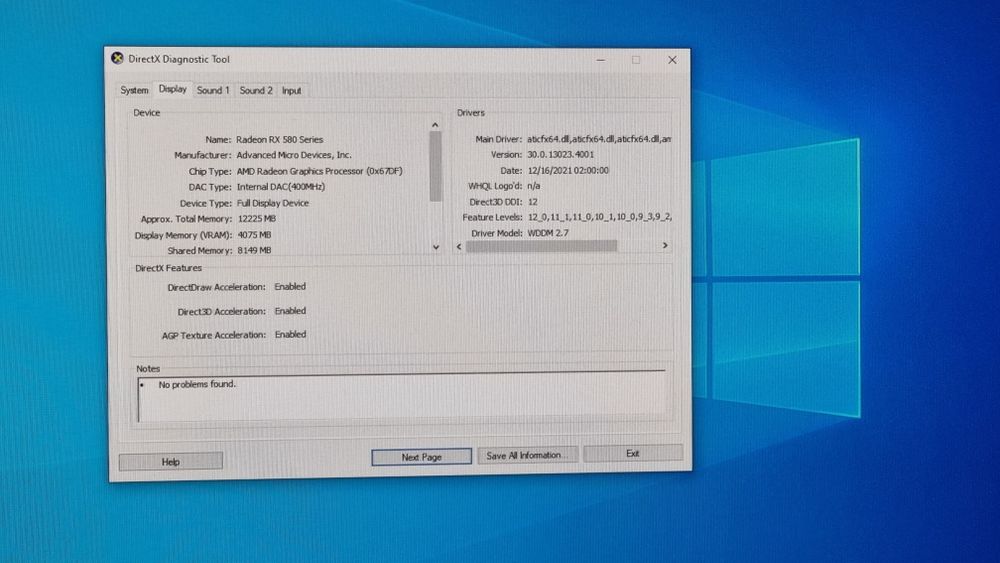Click the 'Approx. Total Memory:' label

click(186, 219)
